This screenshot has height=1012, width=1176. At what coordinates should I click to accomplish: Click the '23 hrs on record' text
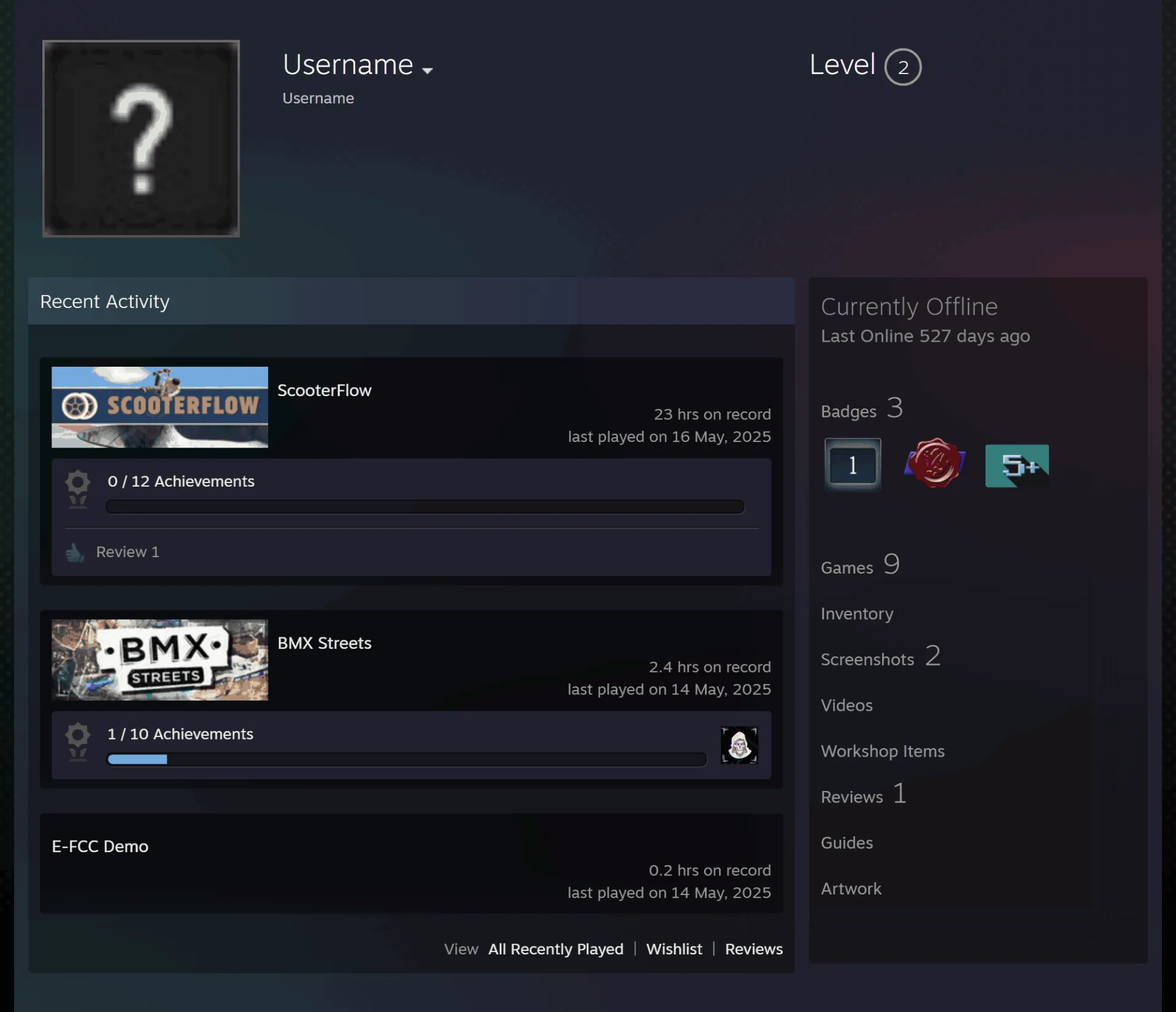(712, 414)
